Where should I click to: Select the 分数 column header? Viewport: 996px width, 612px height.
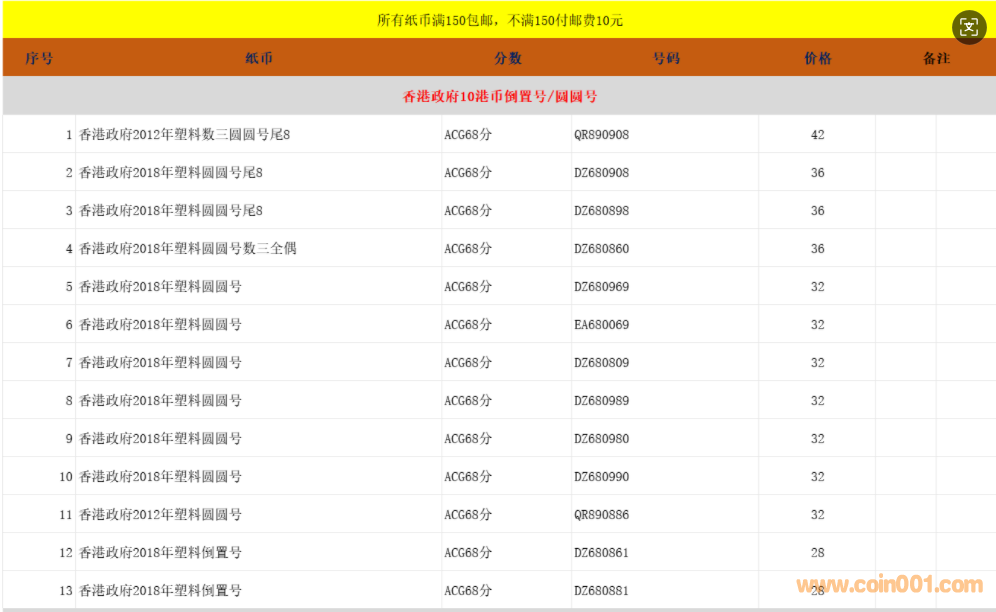507,59
